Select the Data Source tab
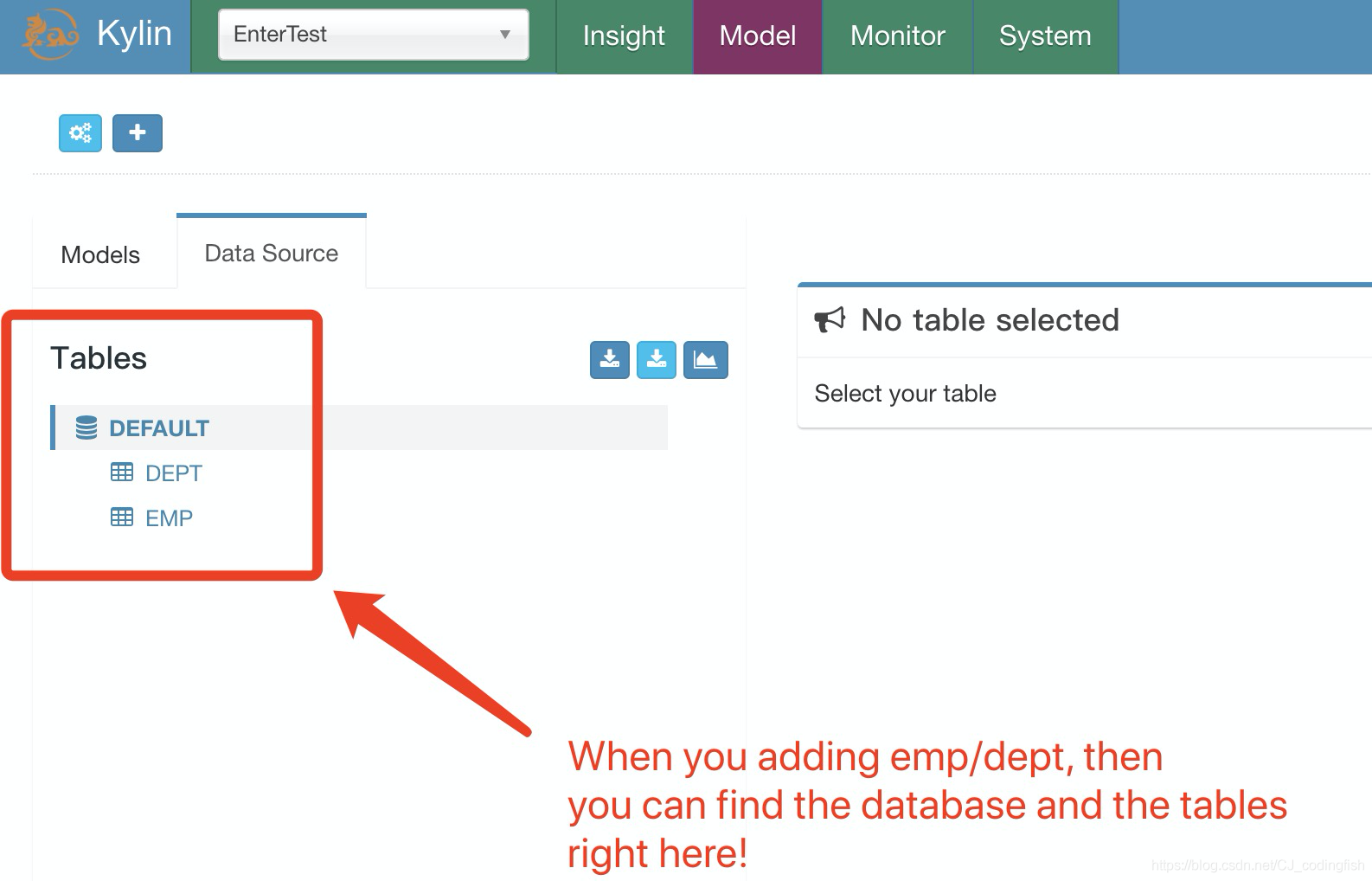The height and width of the screenshot is (881, 1372). (x=272, y=253)
